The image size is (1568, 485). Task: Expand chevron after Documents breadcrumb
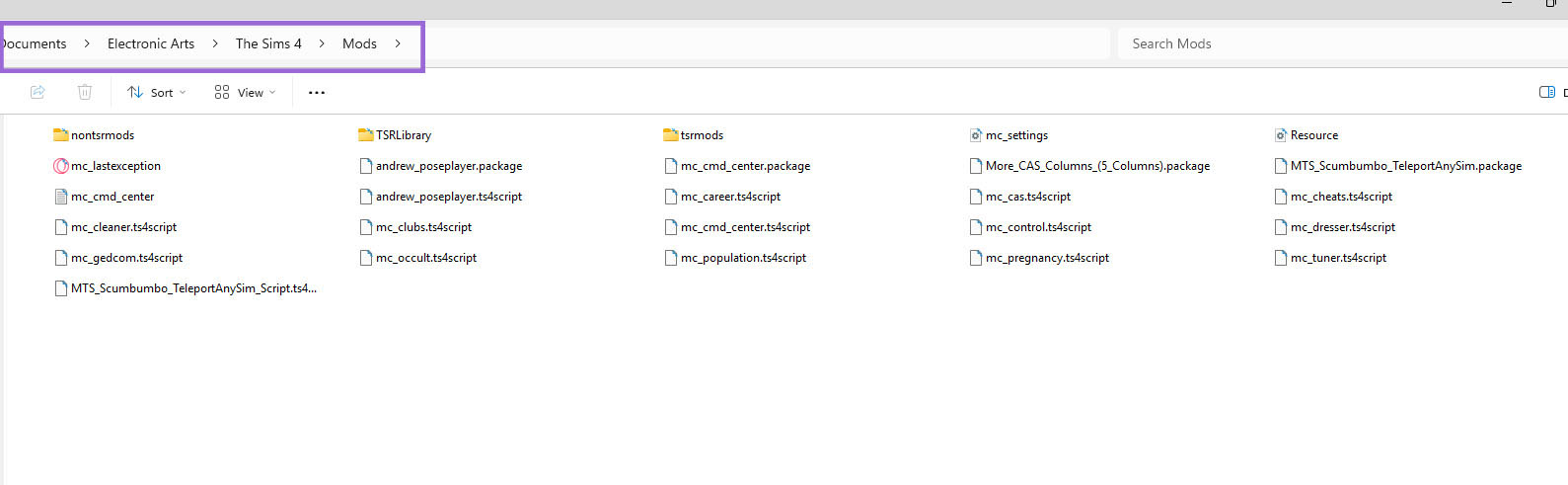tap(87, 43)
